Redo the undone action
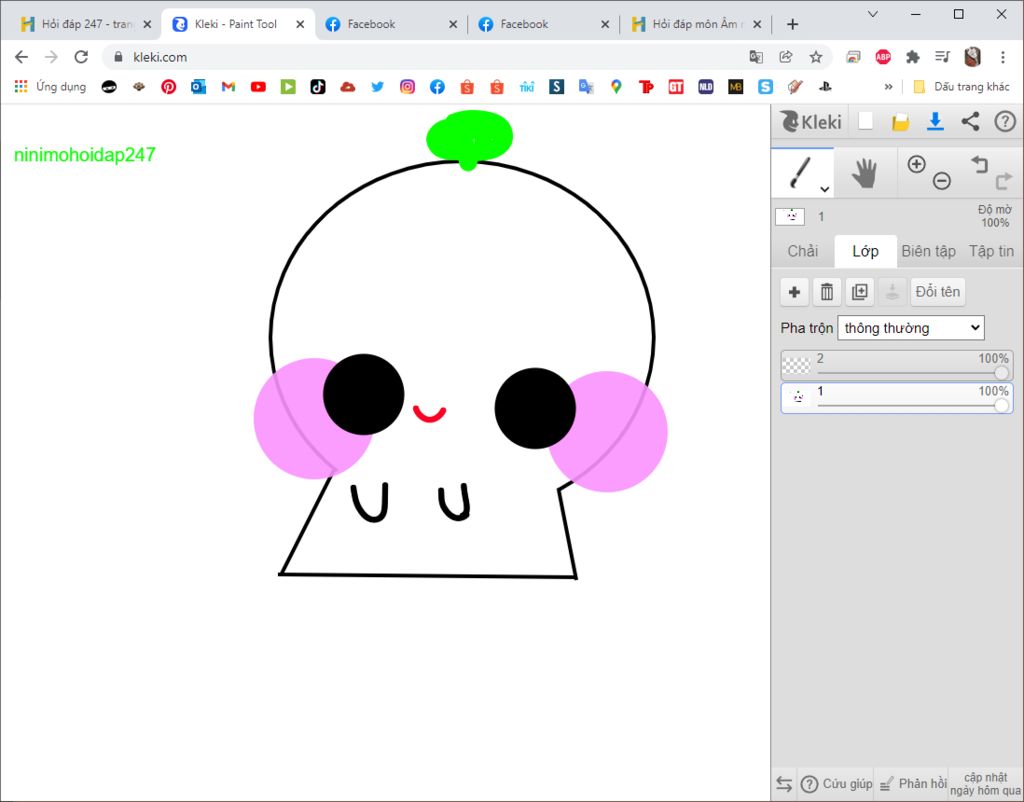The height and width of the screenshot is (802, 1024). pyautogui.click(x=1003, y=181)
